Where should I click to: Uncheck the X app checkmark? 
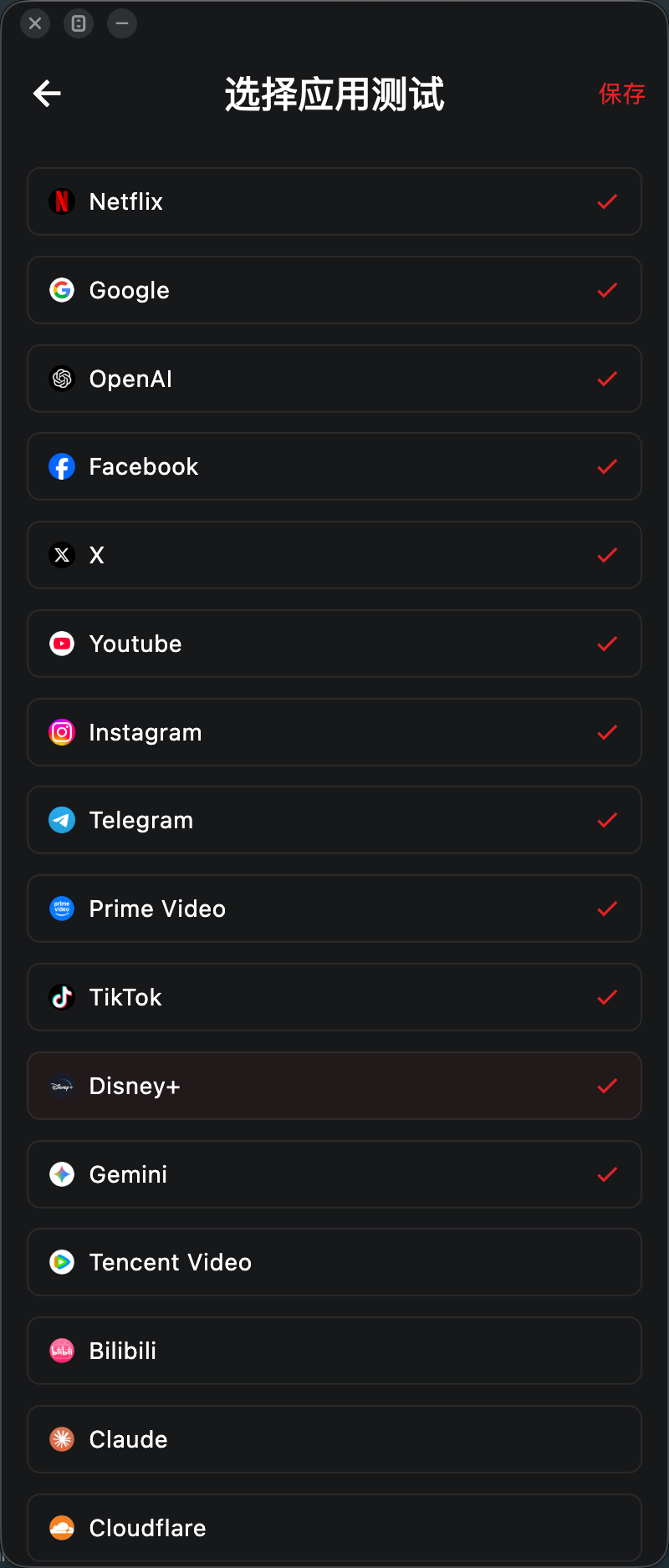[607, 555]
